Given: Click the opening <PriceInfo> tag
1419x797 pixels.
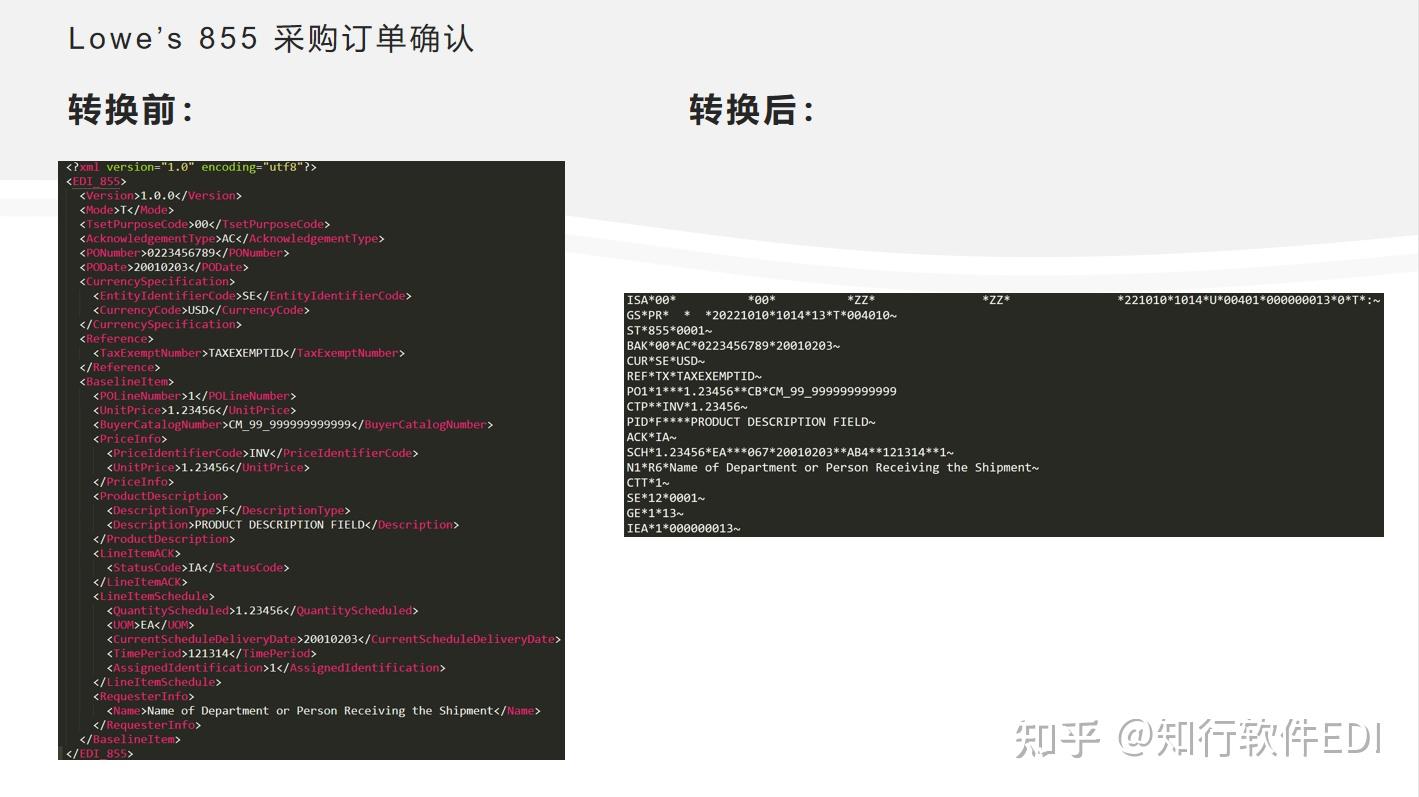Looking at the screenshot, I should [130, 439].
